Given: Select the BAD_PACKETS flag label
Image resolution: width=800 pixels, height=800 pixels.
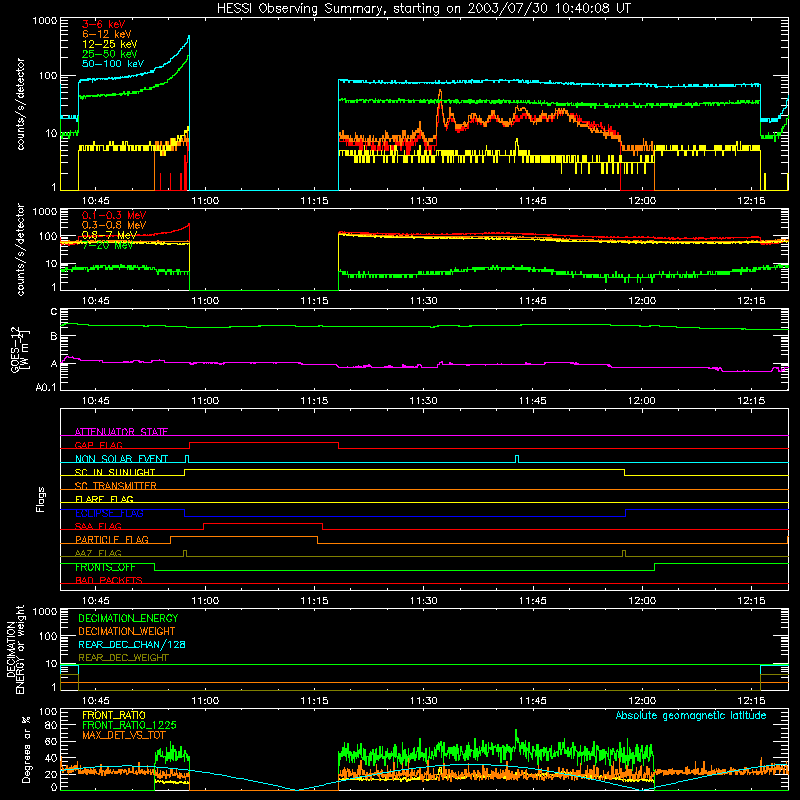Looking at the screenshot, I should click(109, 580).
